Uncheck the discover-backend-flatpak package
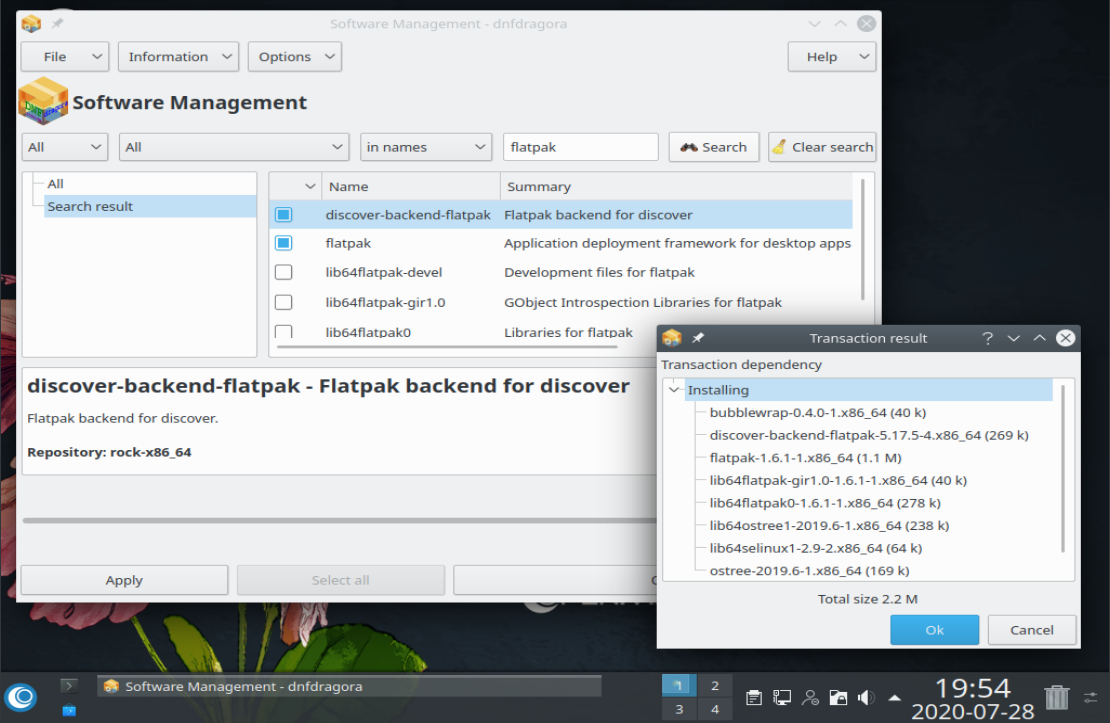 [x=283, y=213]
